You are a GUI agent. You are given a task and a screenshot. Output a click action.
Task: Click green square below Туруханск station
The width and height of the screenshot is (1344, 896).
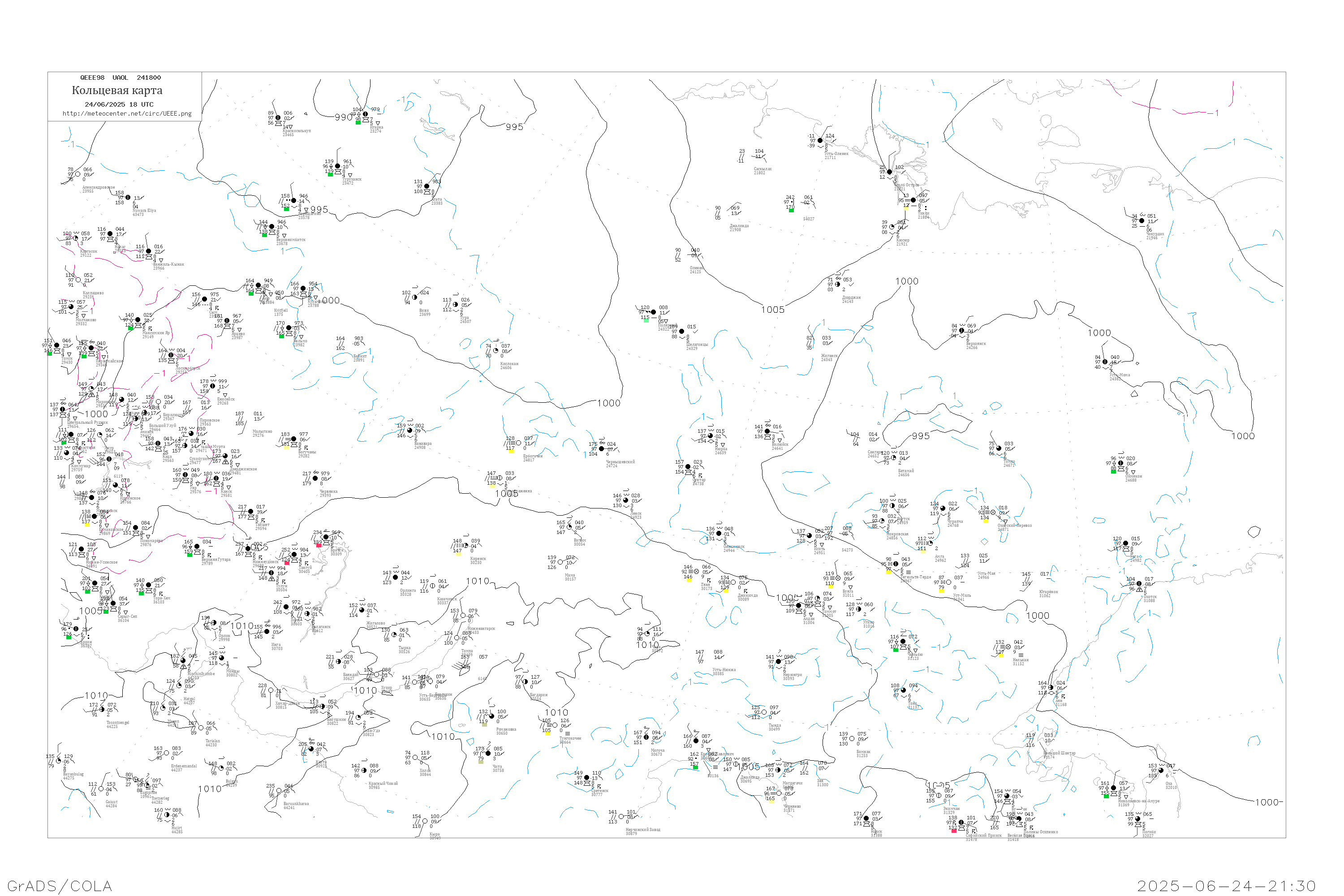click(330, 174)
